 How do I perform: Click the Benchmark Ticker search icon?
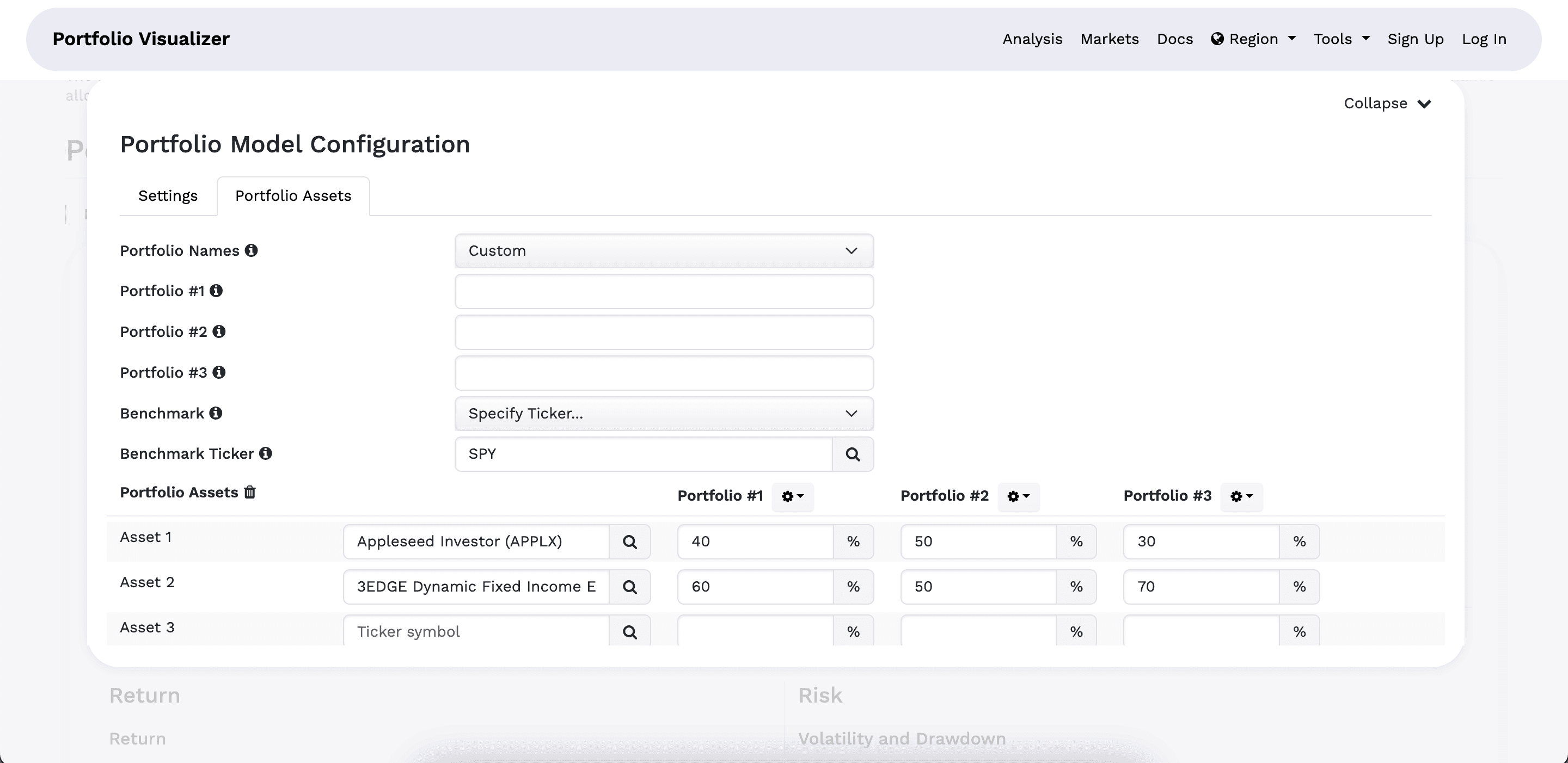852,454
